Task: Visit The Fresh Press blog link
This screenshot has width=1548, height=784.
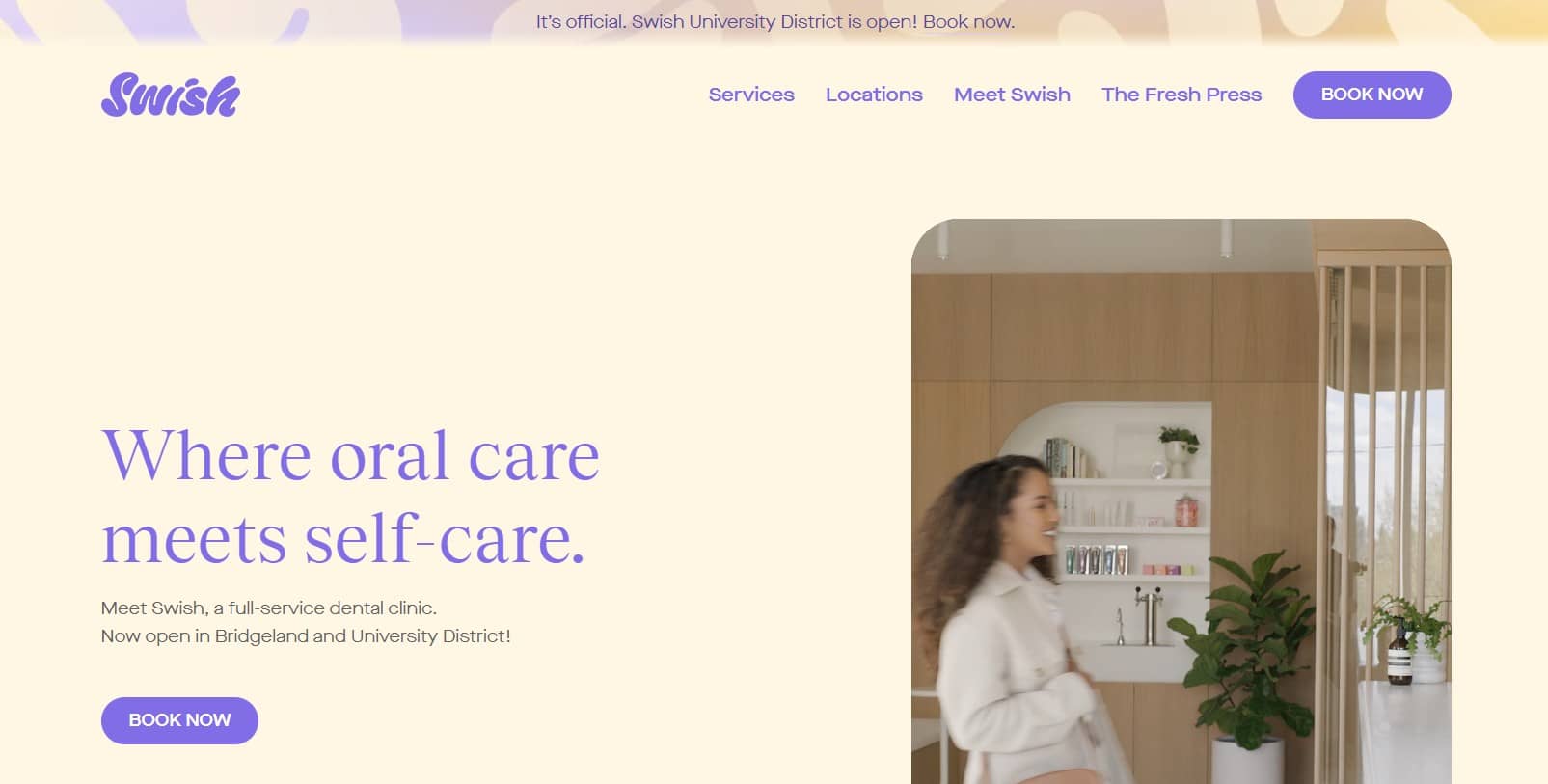Action: point(1181,95)
